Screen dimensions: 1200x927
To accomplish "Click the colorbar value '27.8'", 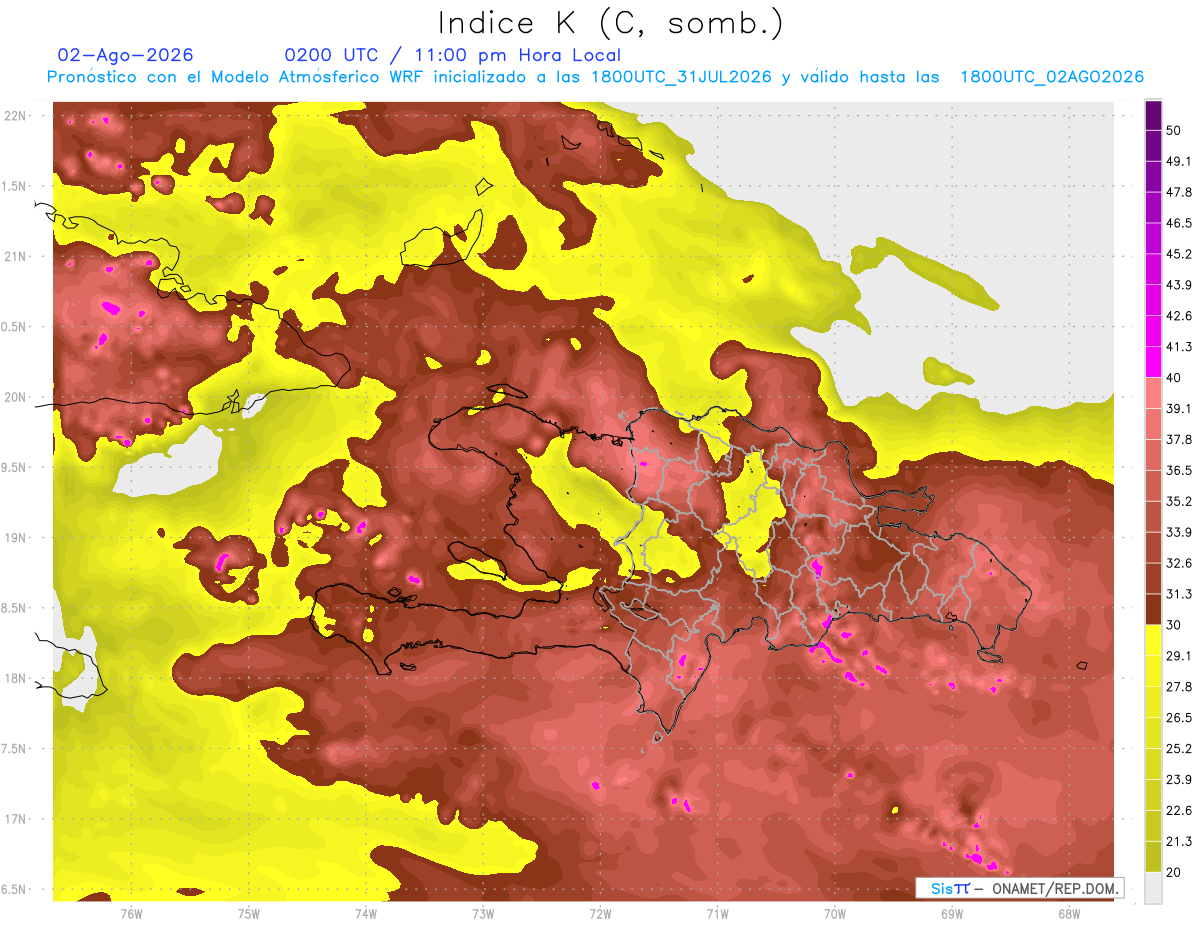I will [x=1180, y=686].
